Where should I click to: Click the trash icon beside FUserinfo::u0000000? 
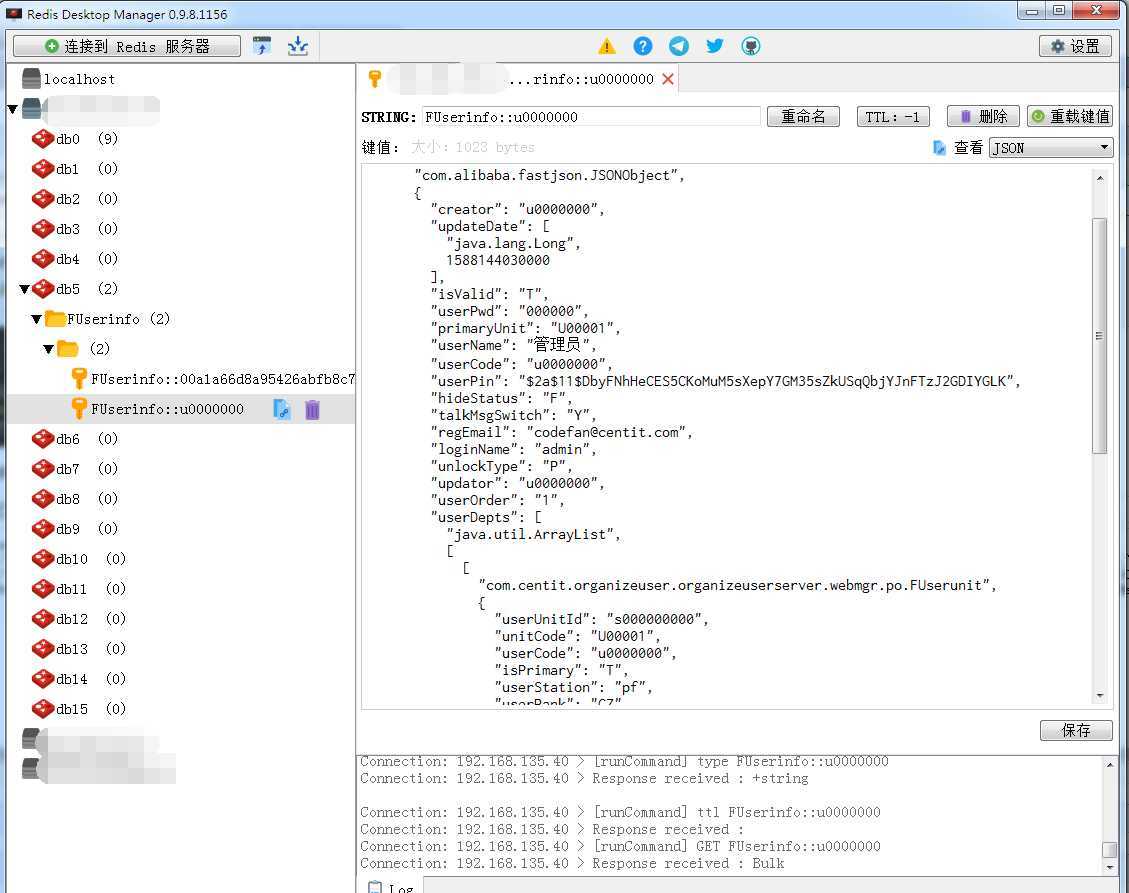click(312, 410)
